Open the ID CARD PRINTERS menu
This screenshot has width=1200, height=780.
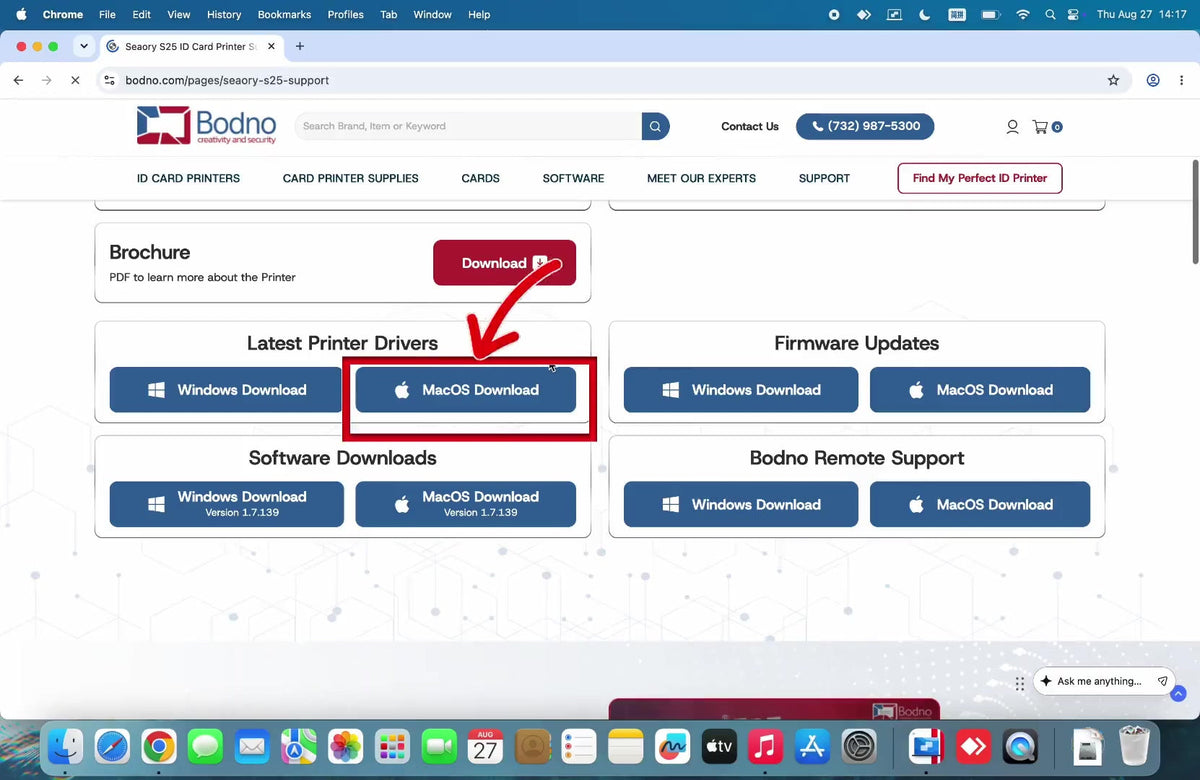click(x=188, y=178)
